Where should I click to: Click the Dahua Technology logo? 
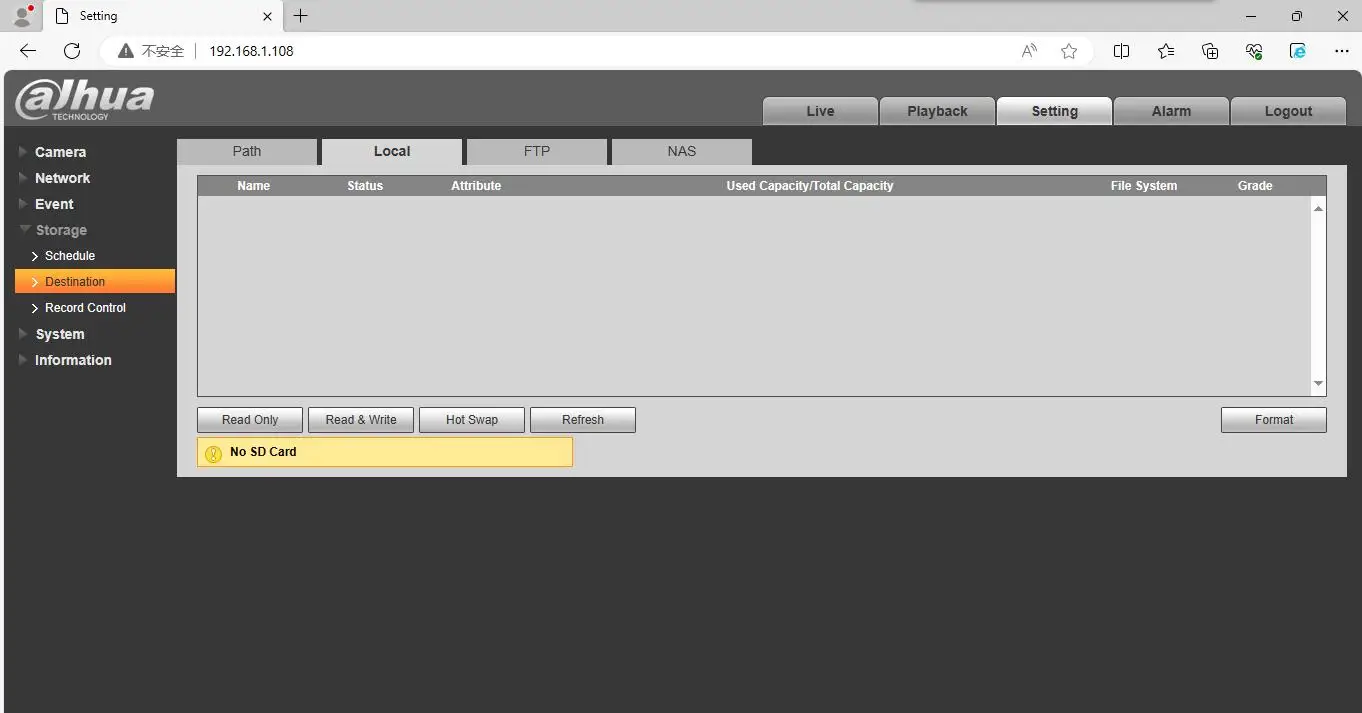[85, 100]
